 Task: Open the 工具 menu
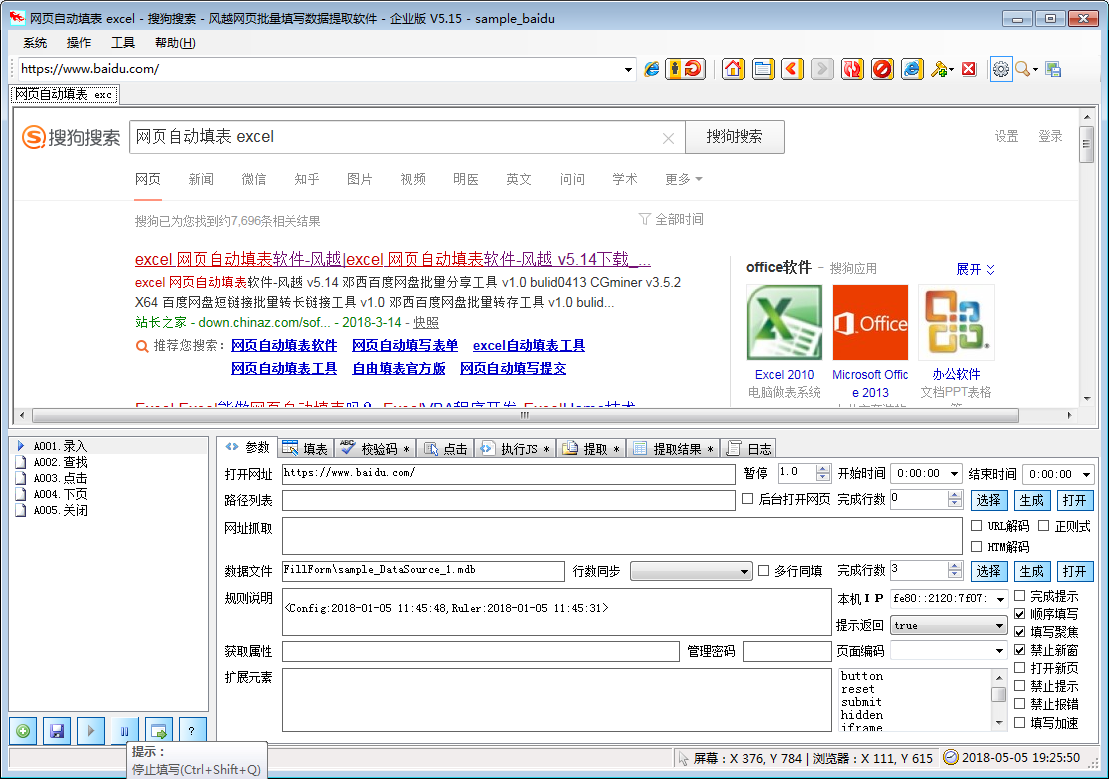tap(122, 42)
